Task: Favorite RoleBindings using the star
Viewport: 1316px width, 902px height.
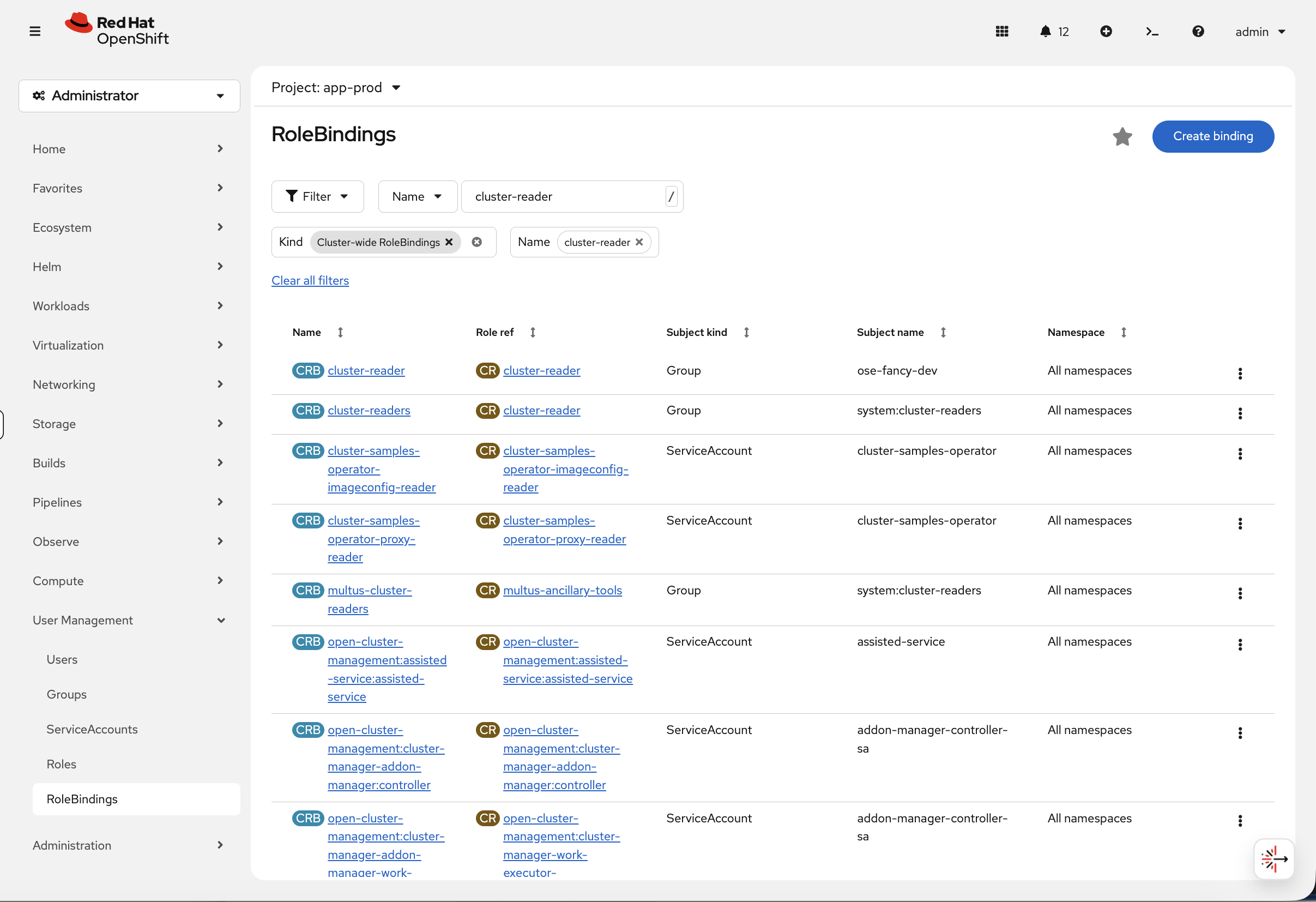Action: [x=1122, y=136]
